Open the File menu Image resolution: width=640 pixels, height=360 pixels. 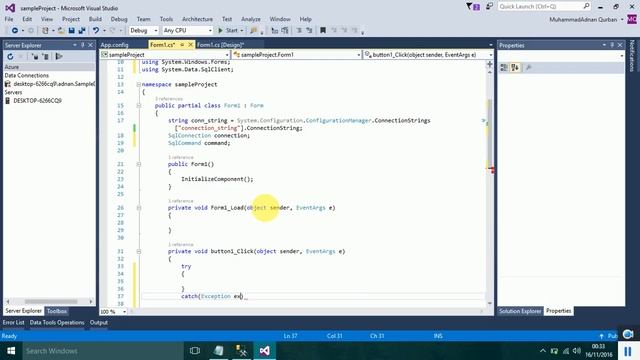coord(9,19)
